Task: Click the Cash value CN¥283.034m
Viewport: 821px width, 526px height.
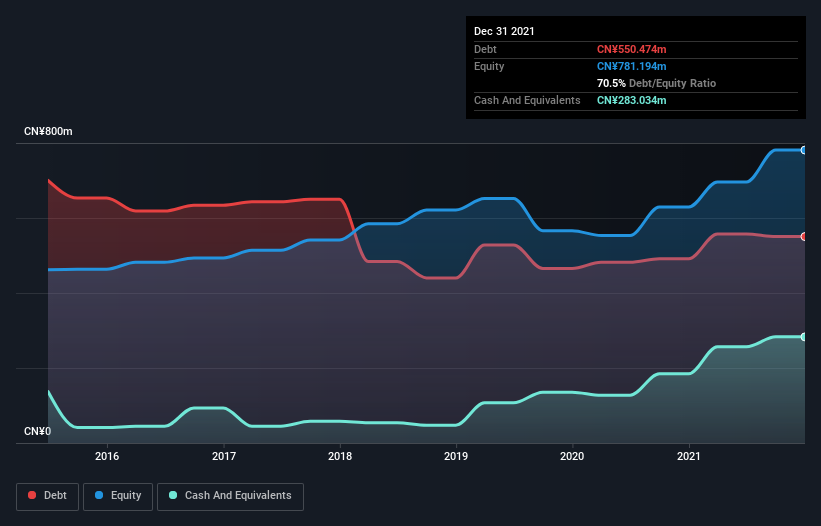Action: 631,100
